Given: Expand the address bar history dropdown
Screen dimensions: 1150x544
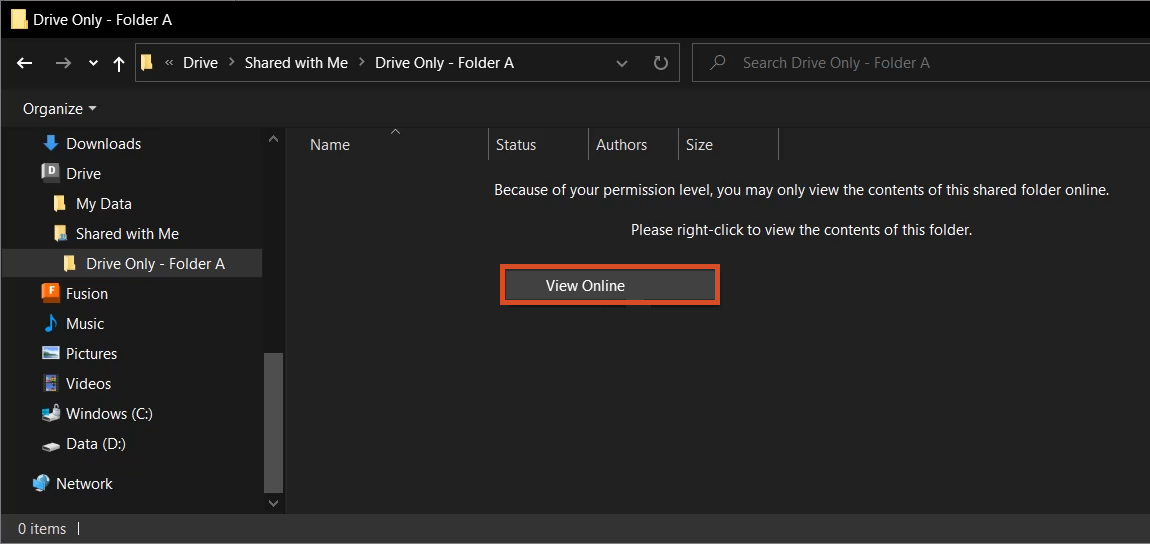Looking at the screenshot, I should tap(622, 63).
